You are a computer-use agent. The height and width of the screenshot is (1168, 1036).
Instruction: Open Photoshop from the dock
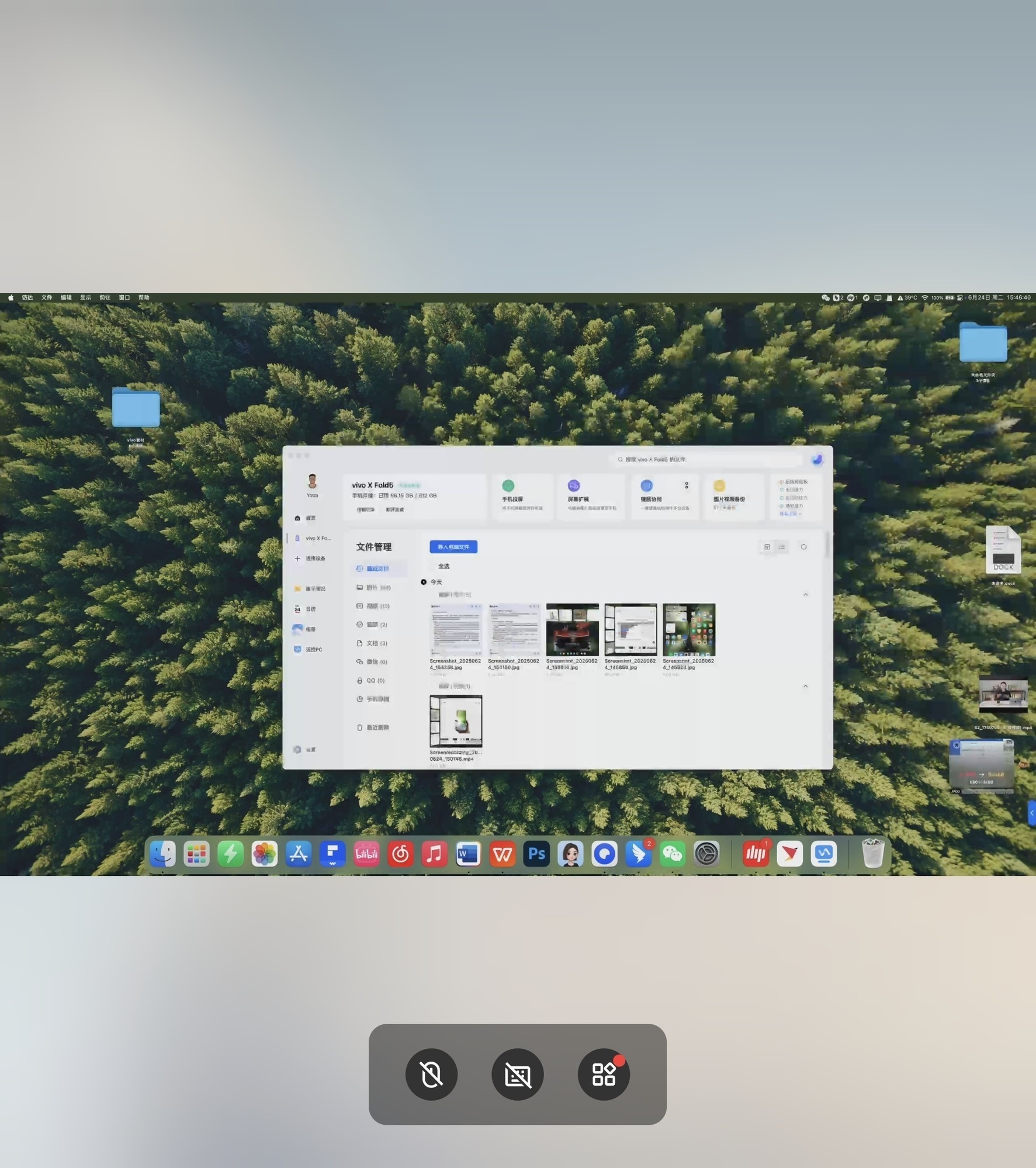(x=536, y=854)
